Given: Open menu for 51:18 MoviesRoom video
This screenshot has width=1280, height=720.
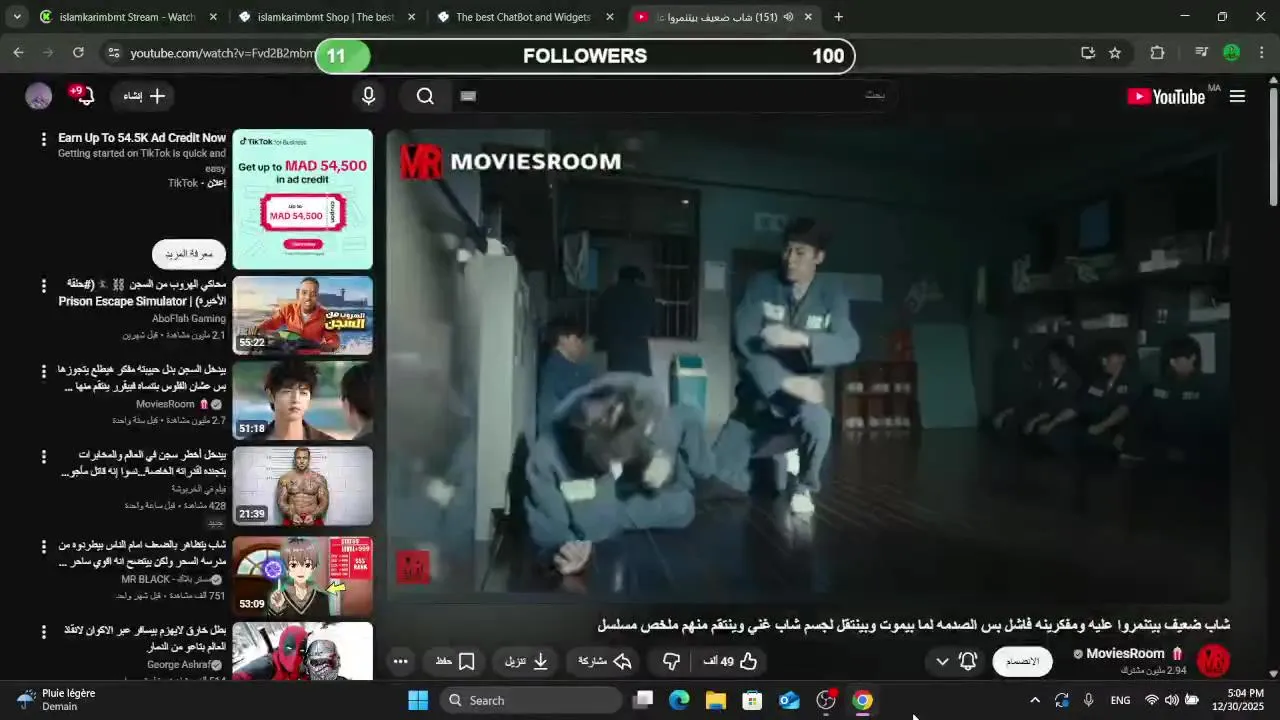Looking at the screenshot, I should point(43,371).
